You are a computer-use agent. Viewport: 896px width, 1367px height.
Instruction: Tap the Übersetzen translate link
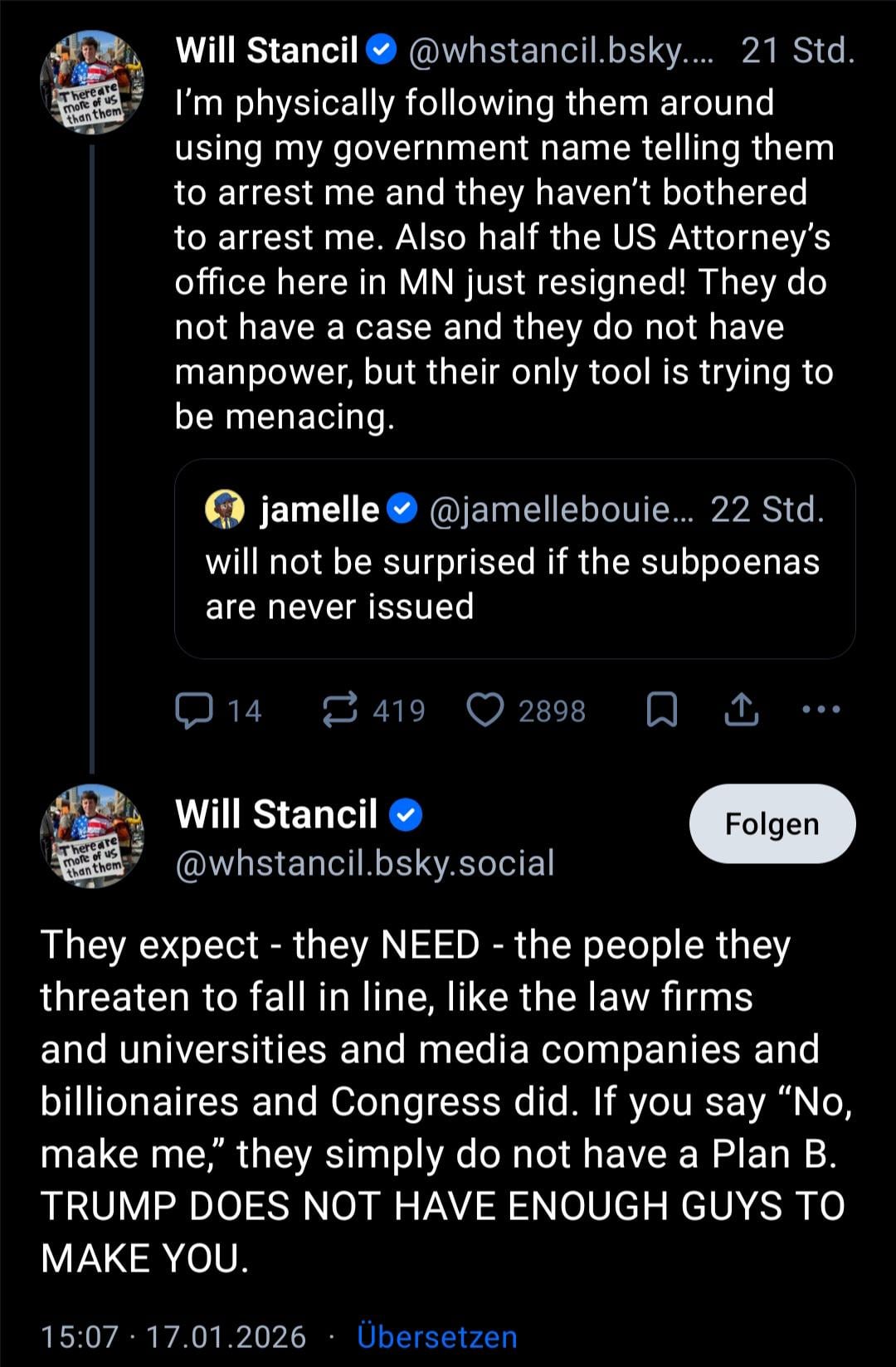tap(436, 1336)
